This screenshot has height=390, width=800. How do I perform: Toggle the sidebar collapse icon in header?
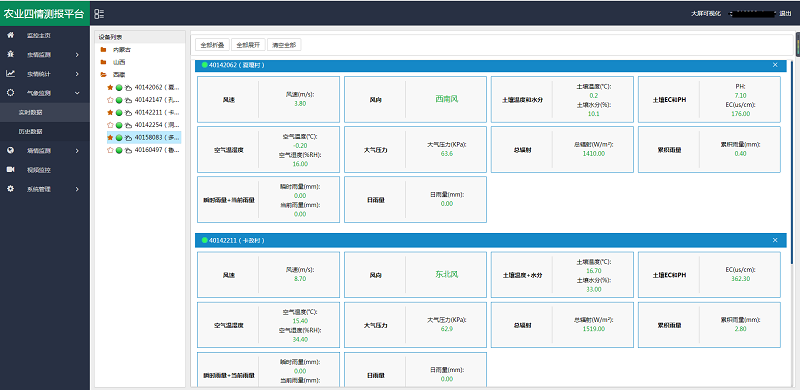tap(99, 14)
